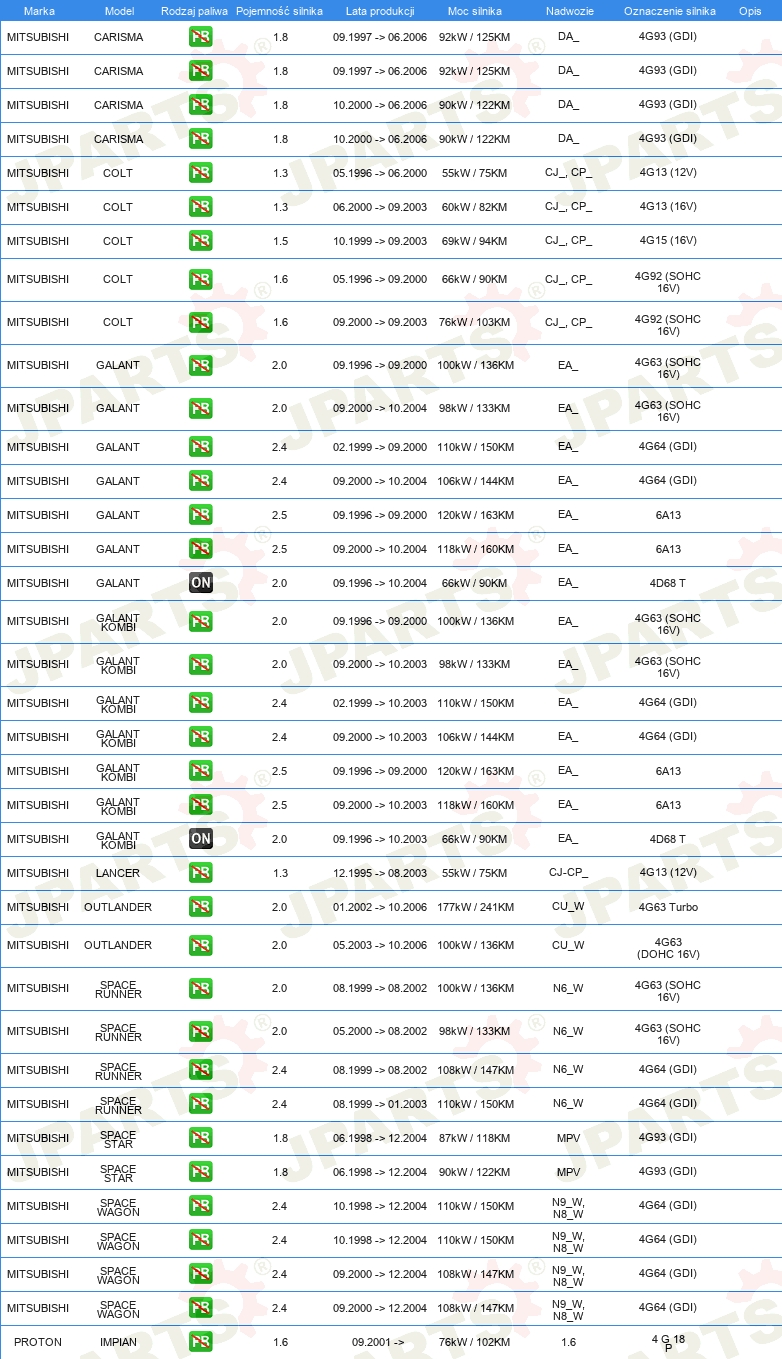Select petrol icon of SPACE RUNNER 108kW / 147KM
This screenshot has width=782, height=1359.
click(201, 1070)
